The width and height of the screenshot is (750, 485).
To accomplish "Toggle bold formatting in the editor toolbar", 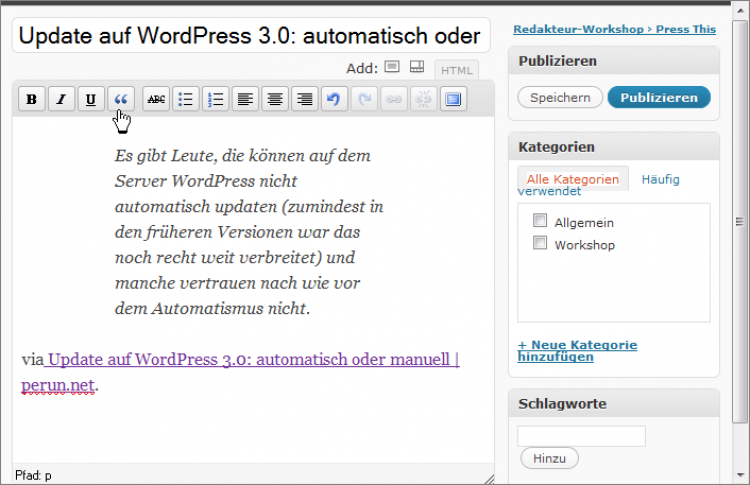I will [x=31, y=99].
